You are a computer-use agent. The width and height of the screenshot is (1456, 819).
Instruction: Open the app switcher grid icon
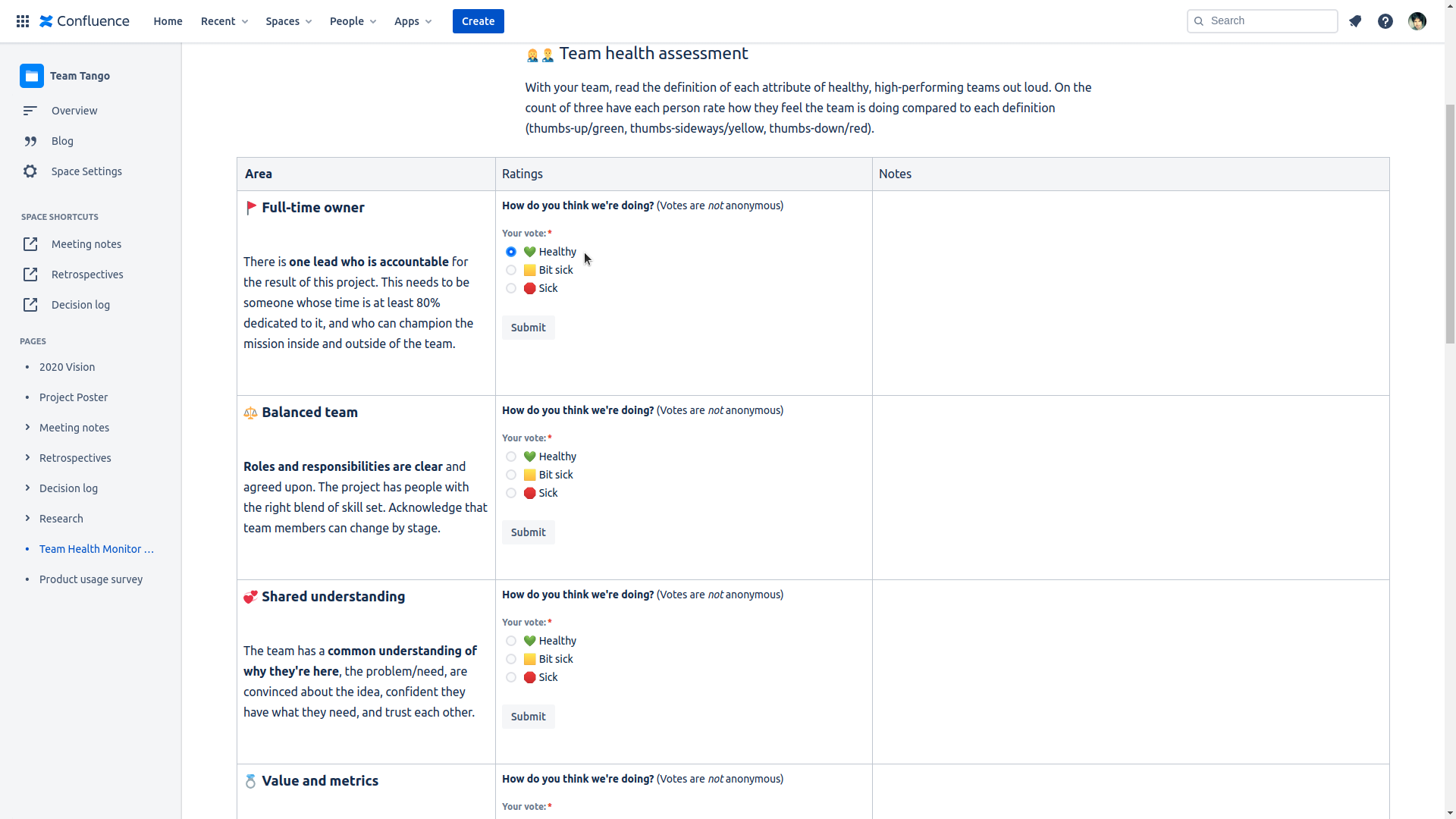(x=23, y=21)
